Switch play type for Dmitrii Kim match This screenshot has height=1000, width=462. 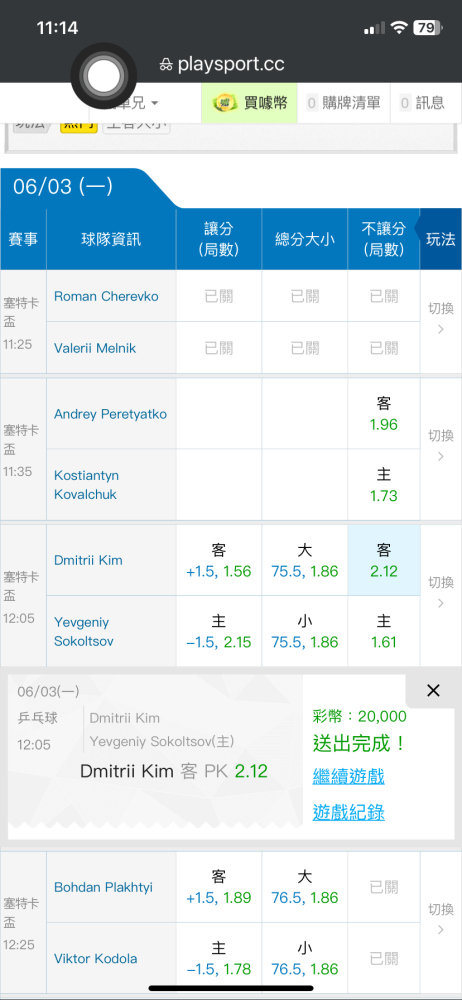coord(440,592)
